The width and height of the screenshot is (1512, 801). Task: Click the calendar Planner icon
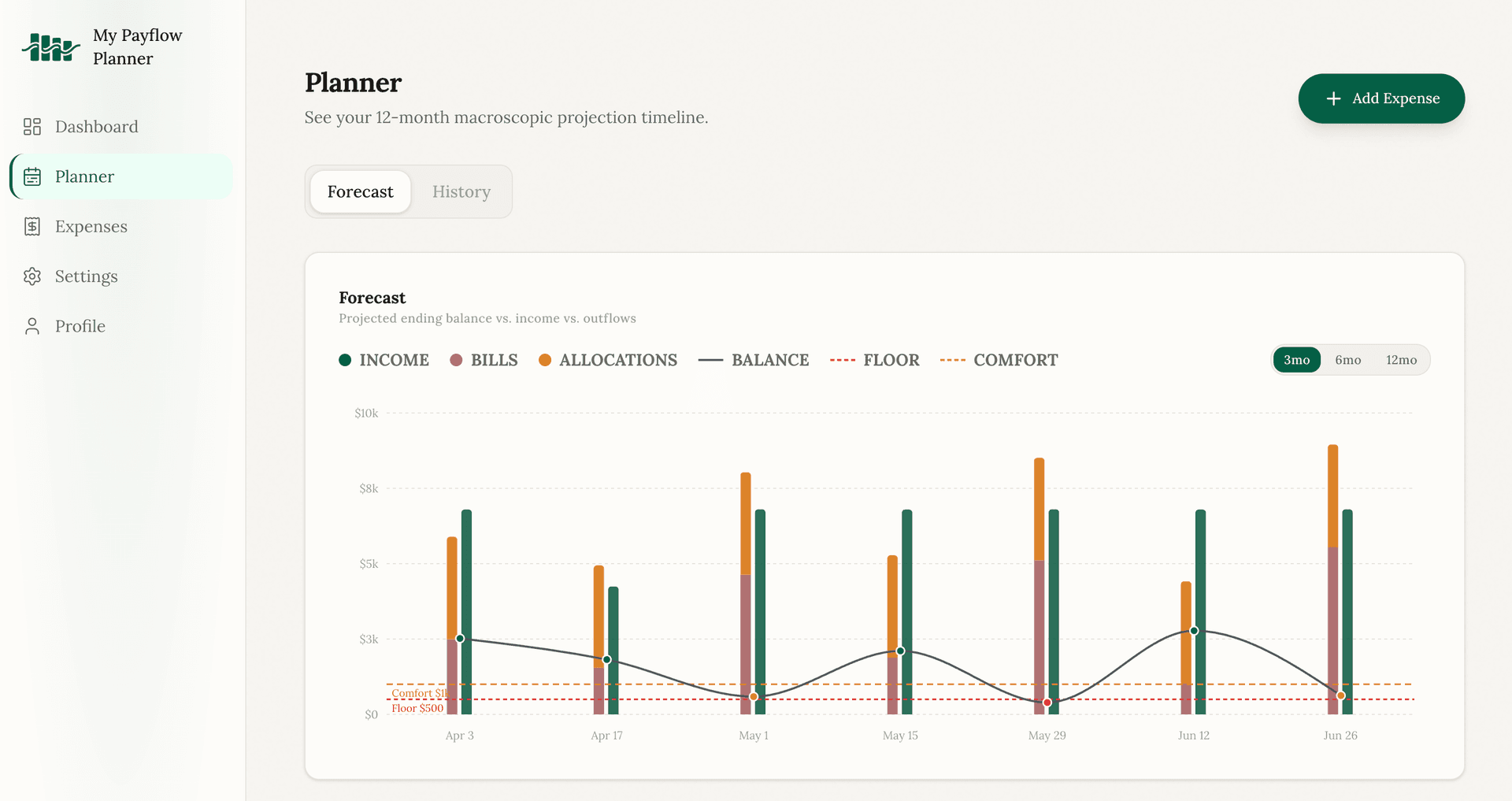(x=32, y=176)
